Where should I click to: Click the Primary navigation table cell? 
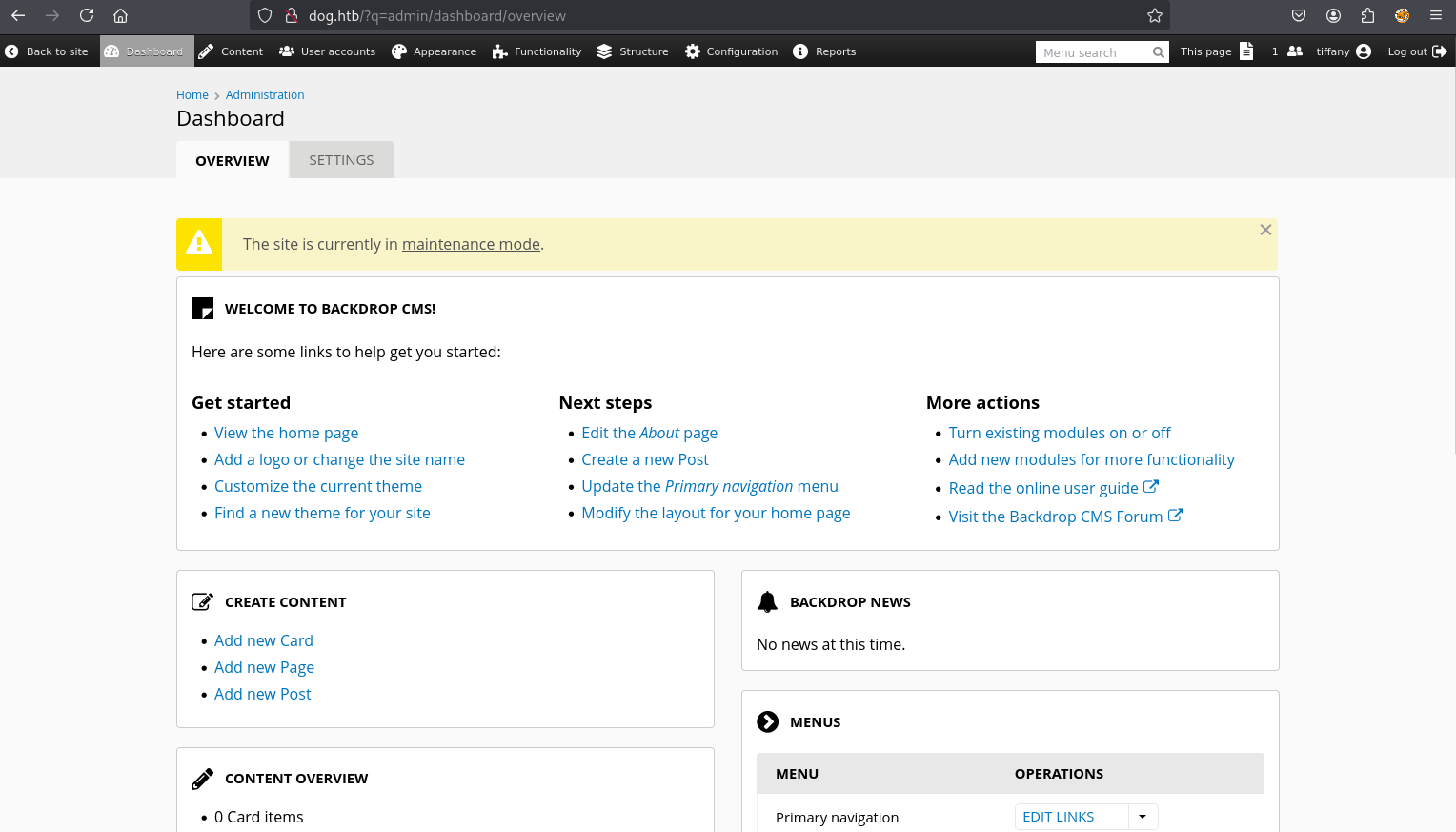pyautogui.click(x=837, y=818)
